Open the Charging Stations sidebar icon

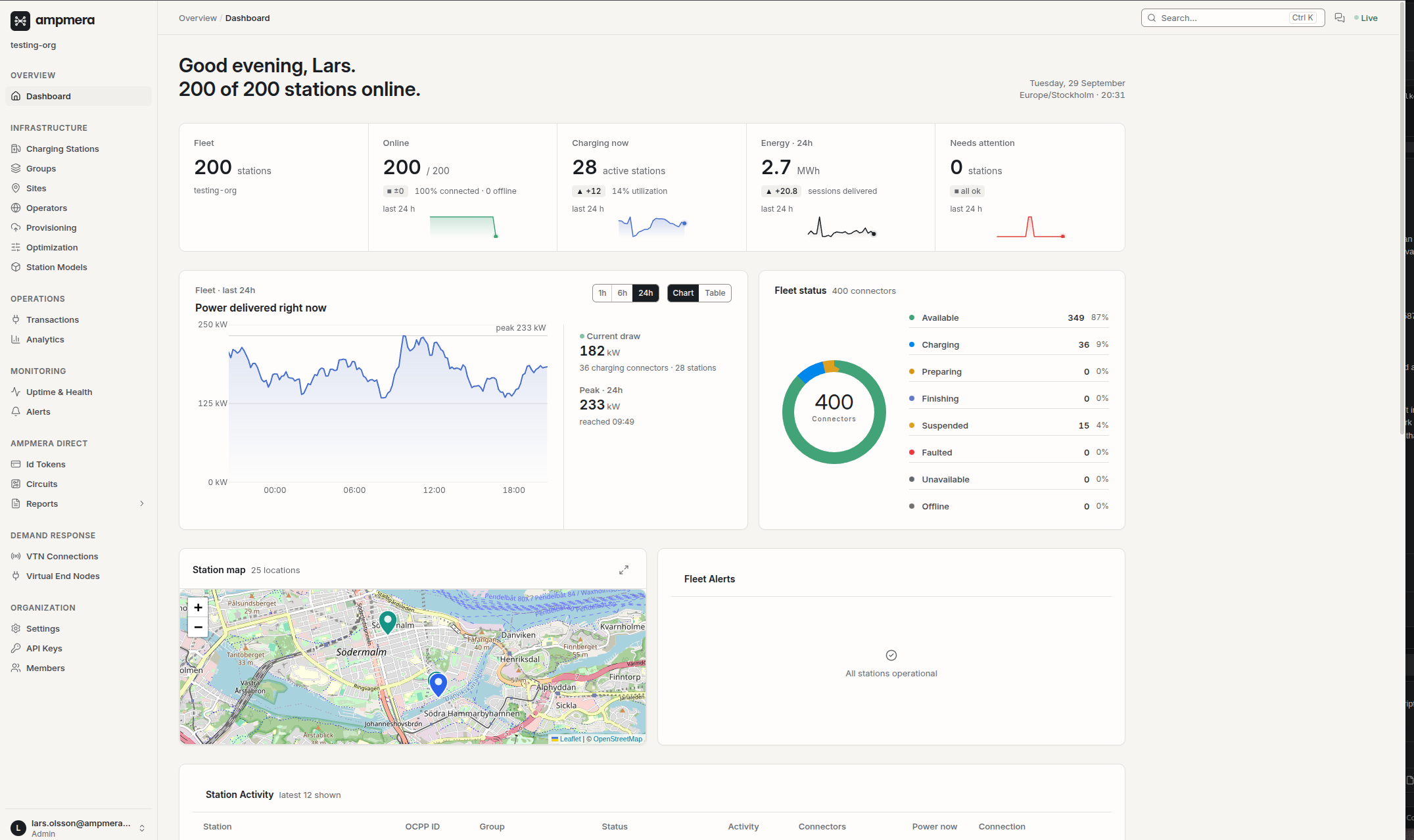[x=16, y=149]
